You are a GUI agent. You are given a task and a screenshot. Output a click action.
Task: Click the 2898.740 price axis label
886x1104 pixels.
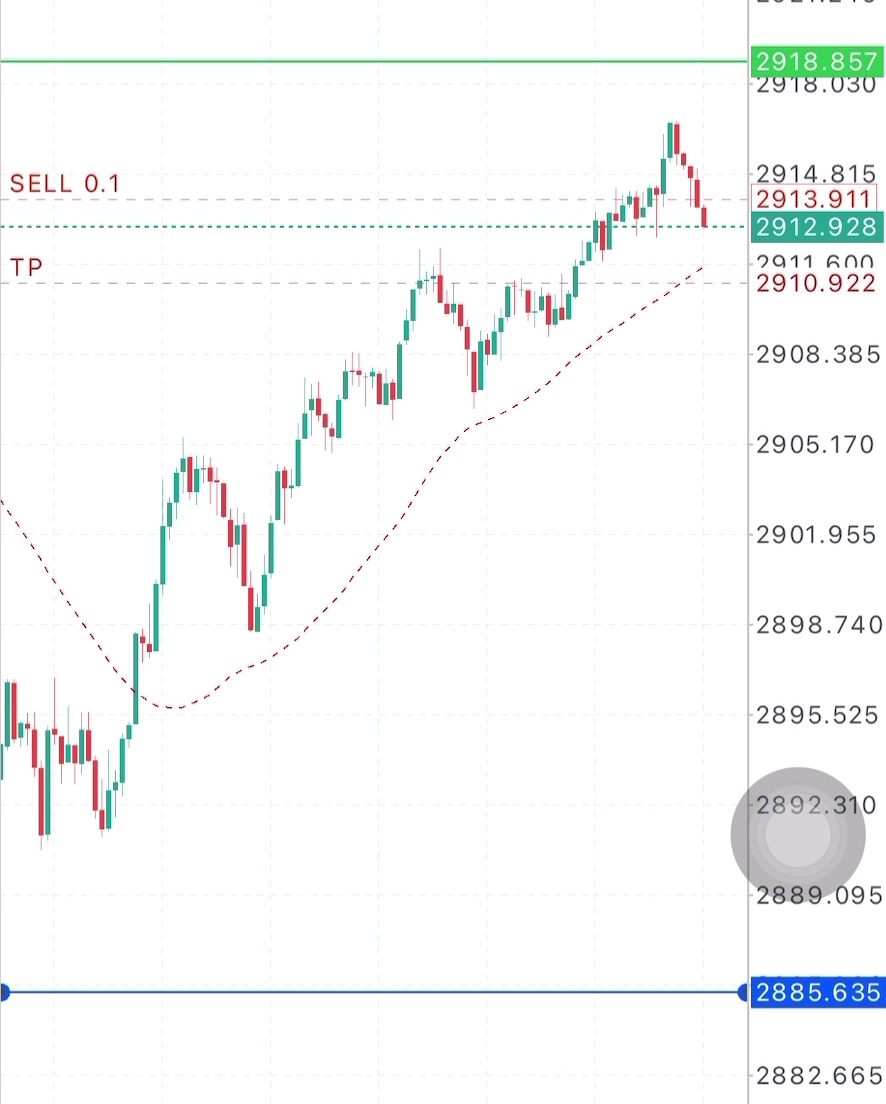click(x=817, y=625)
